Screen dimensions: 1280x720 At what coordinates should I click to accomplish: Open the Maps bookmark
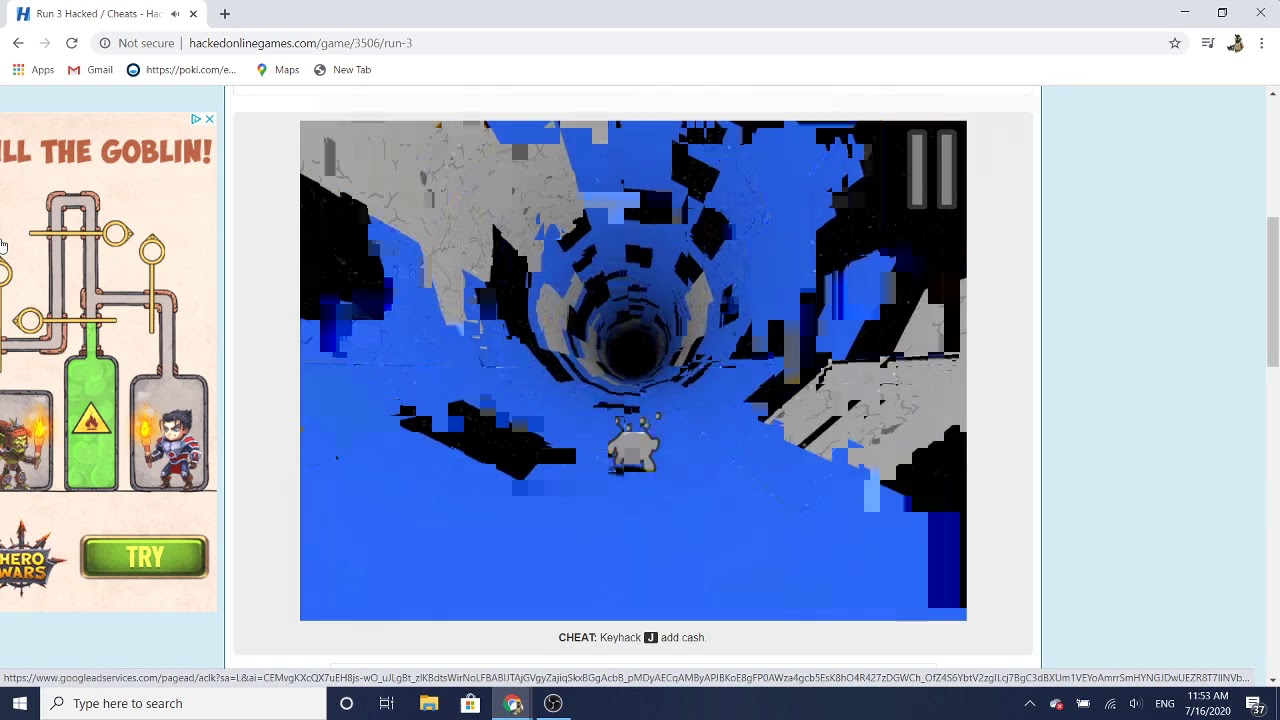click(277, 70)
